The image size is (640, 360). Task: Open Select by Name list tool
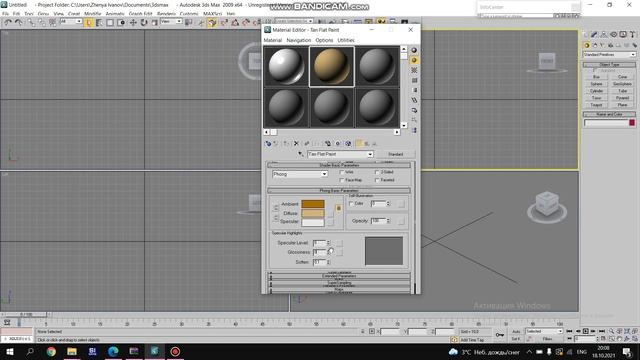point(99,23)
